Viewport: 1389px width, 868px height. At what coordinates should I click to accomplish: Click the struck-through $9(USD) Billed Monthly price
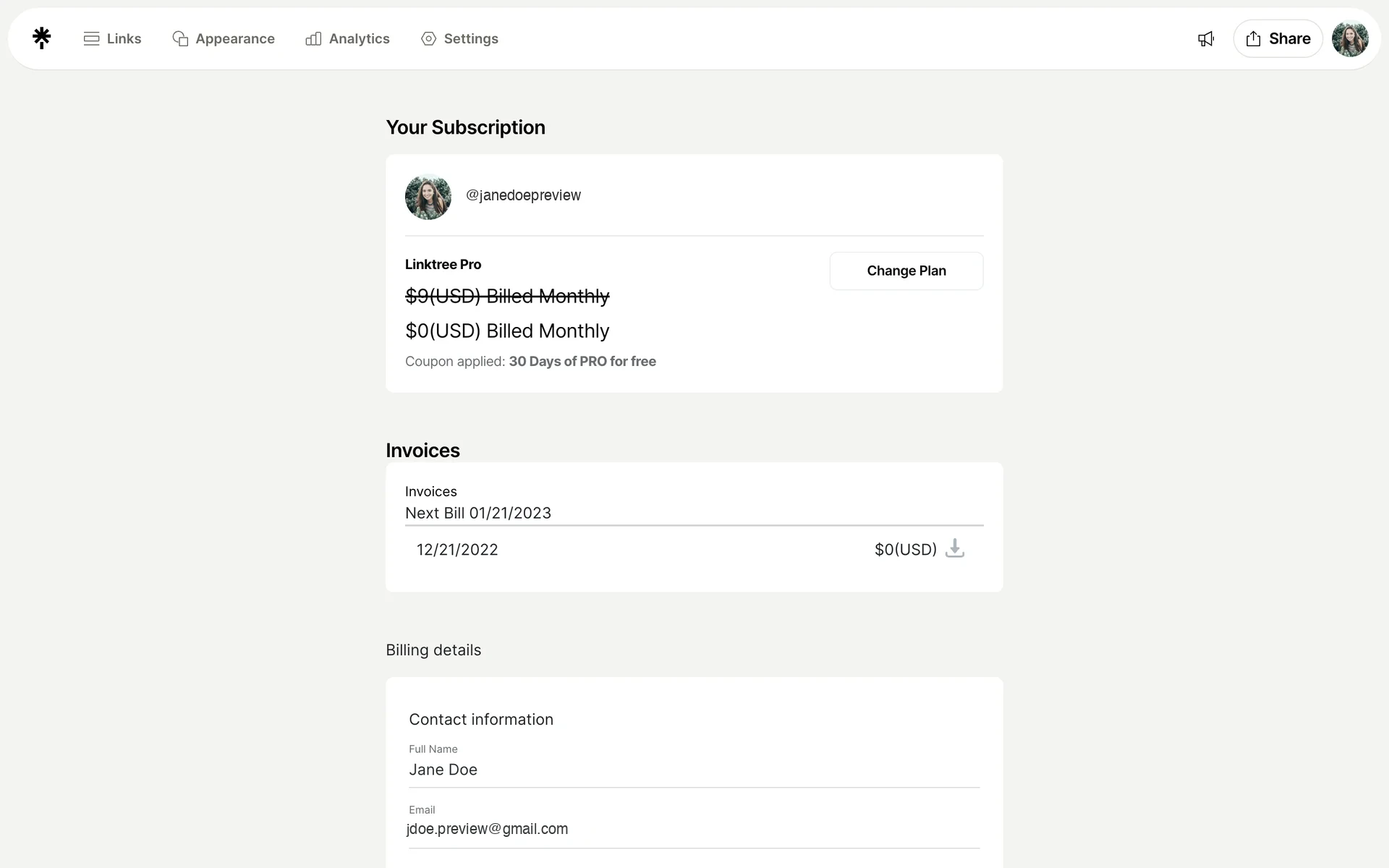tap(507, 296)
